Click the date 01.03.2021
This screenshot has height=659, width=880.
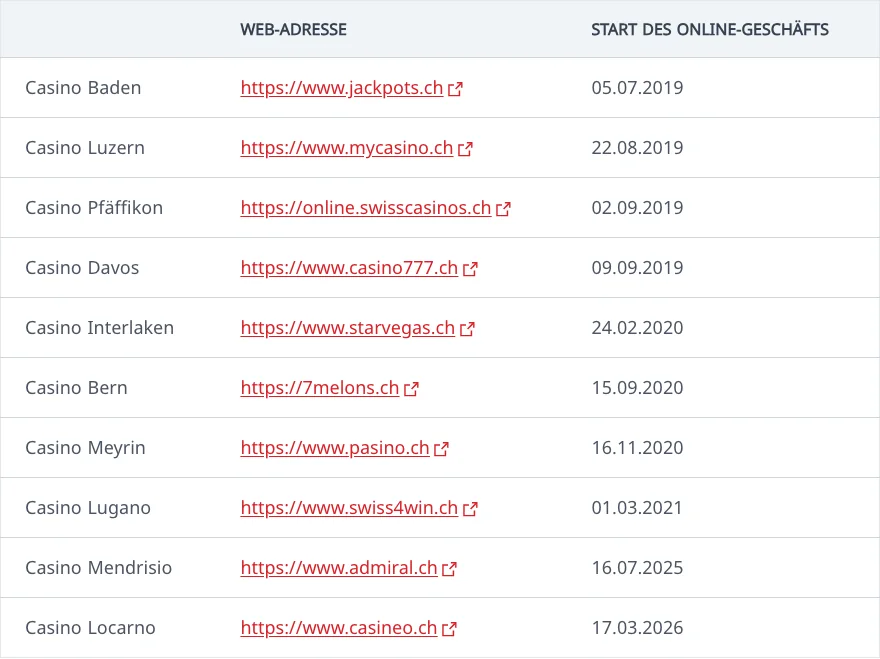tap(637, 509)
